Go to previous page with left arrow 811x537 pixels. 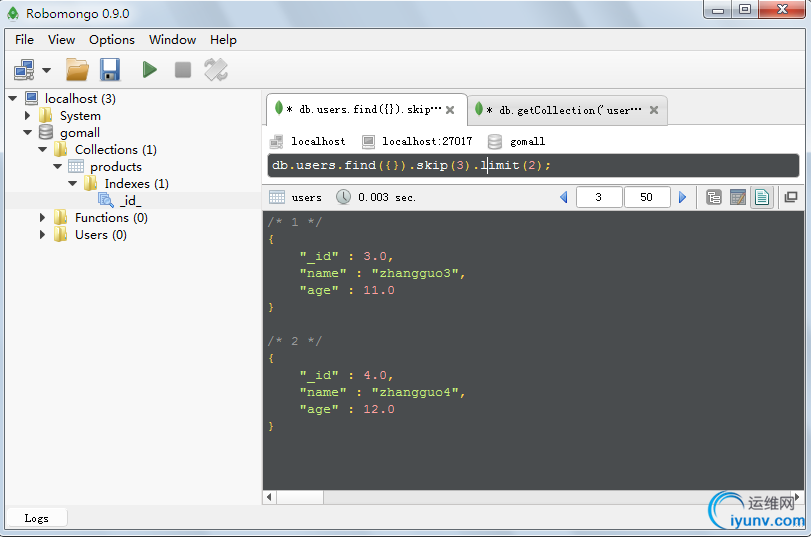(564, 197)
